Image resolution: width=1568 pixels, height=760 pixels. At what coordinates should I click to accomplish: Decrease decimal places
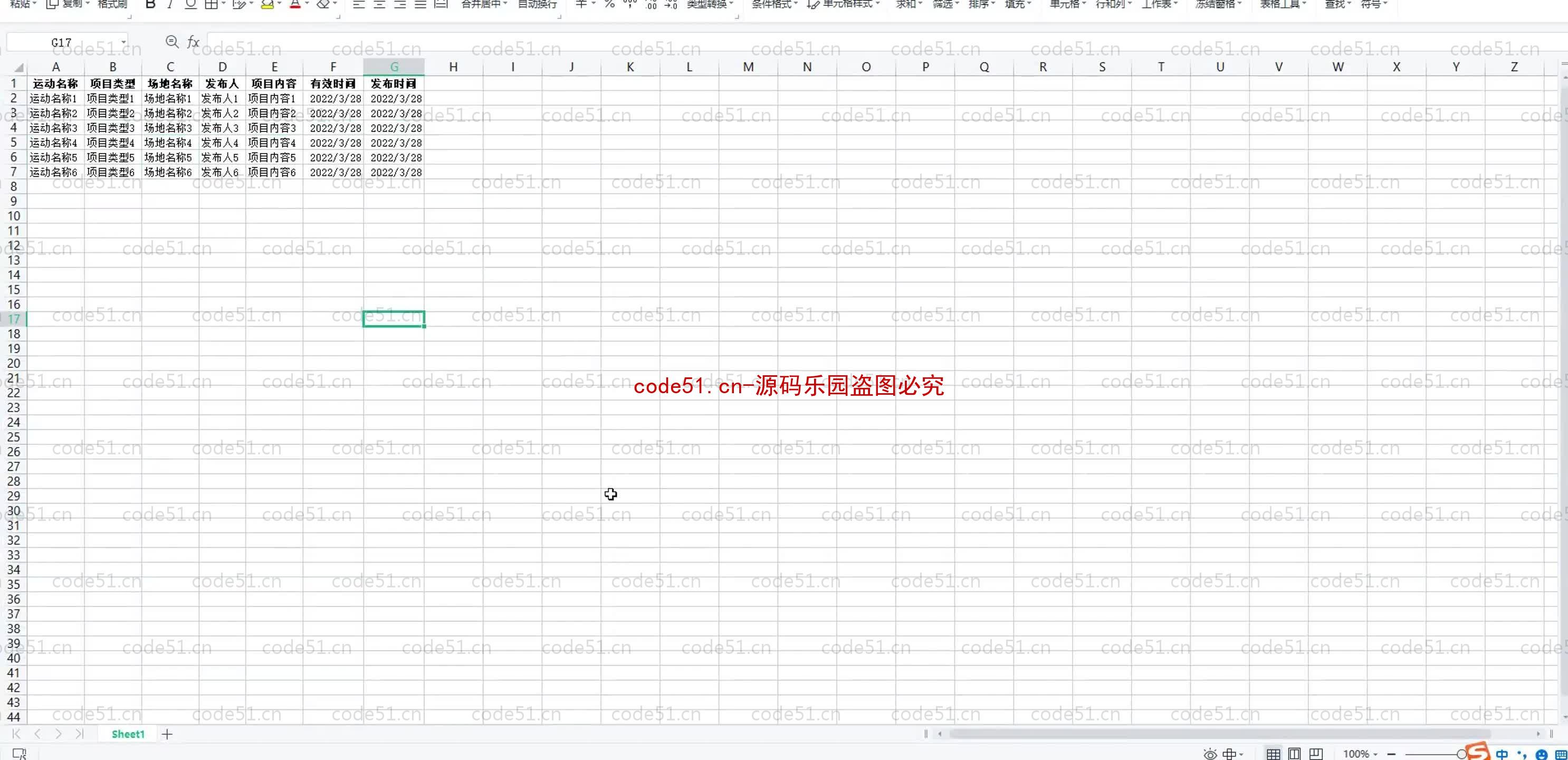[671, 4]
